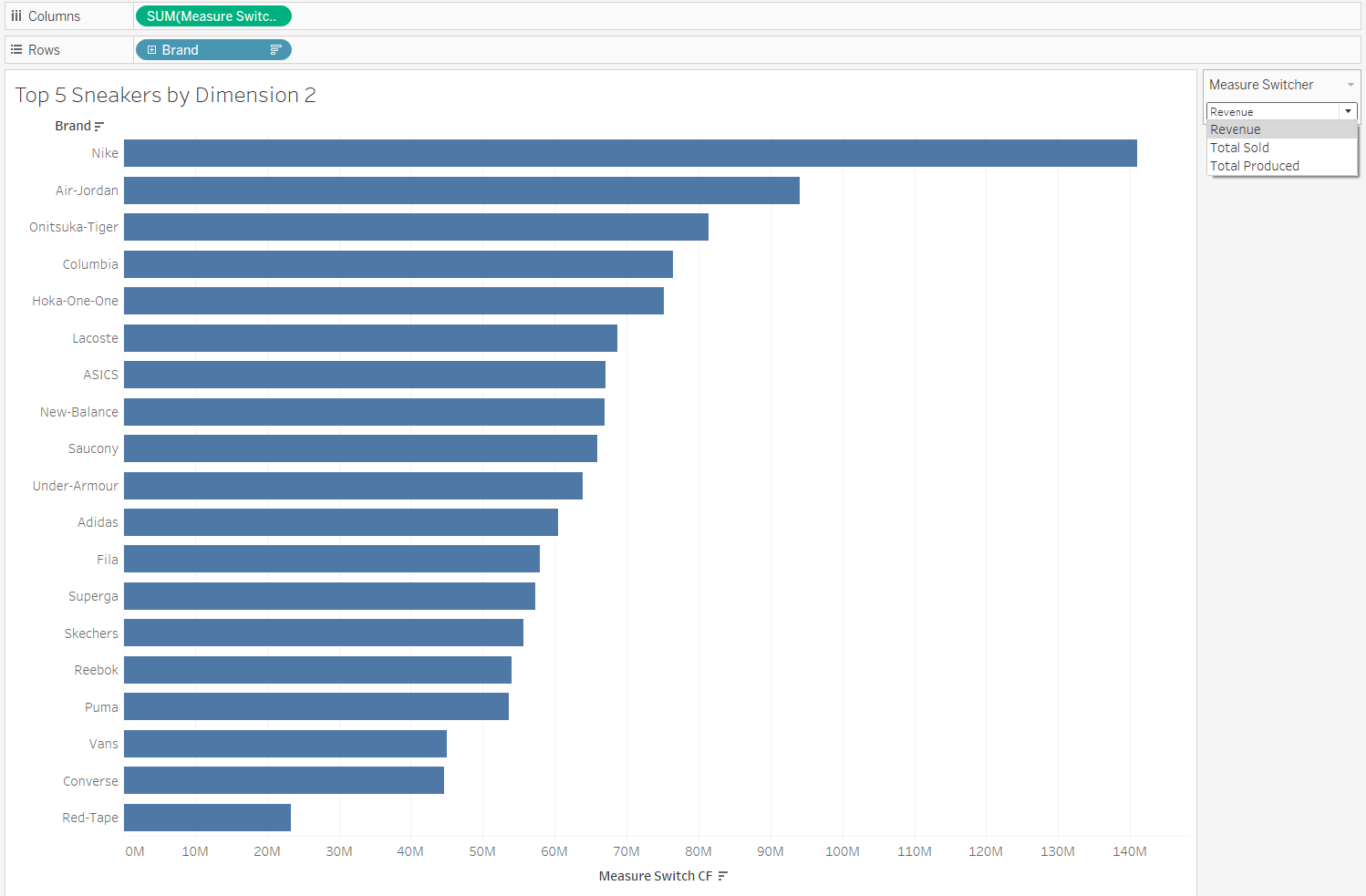Click the Lacoste row label
Image resolution: width=1366 pixels, height=896 pixels.
pyautogui.click(x=96, y=338)
